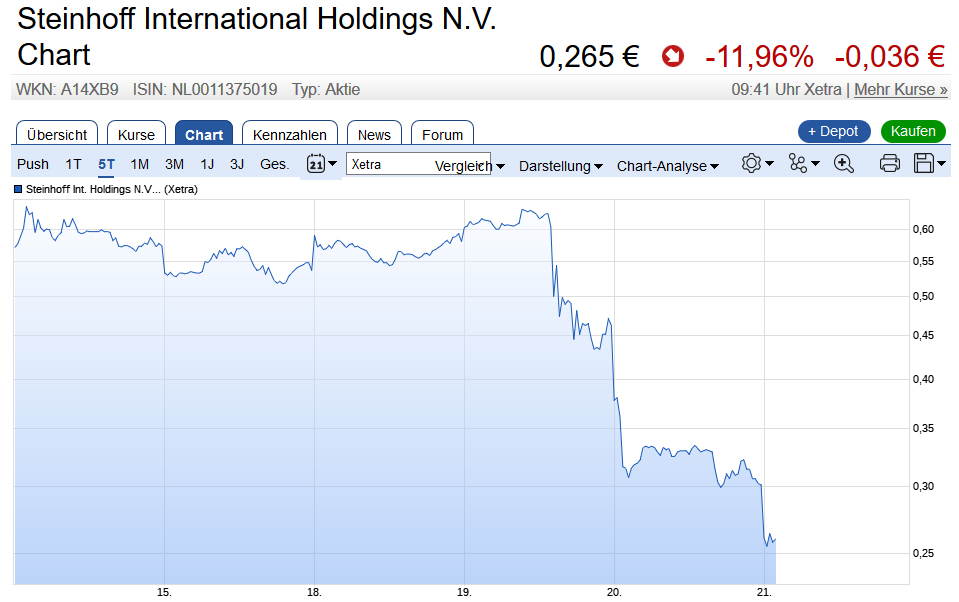959x602 pixels.
Task: Expand the Vergleich dropdown
Action: (470, 166)
